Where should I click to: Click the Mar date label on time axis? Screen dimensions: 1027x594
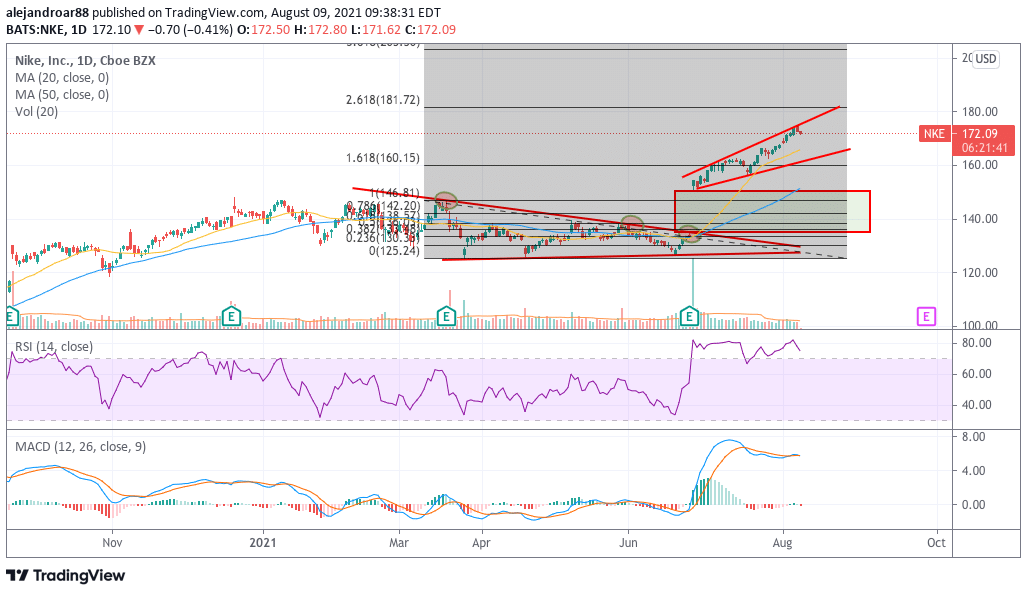pos(398,543)
